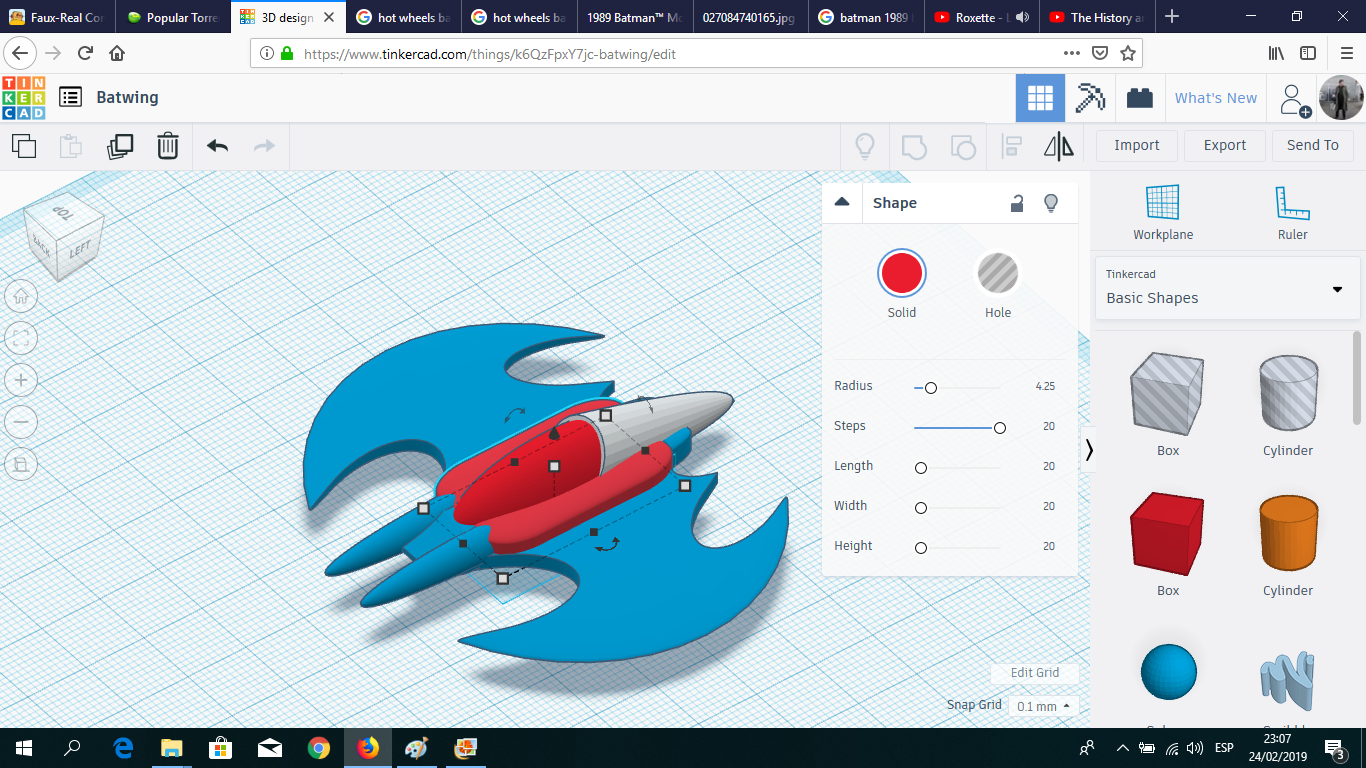Screen dimensions: 1366x768
Task: Invite a collaborator with add-person icon
Action: pyautogui.click(x=1295, y=99)
